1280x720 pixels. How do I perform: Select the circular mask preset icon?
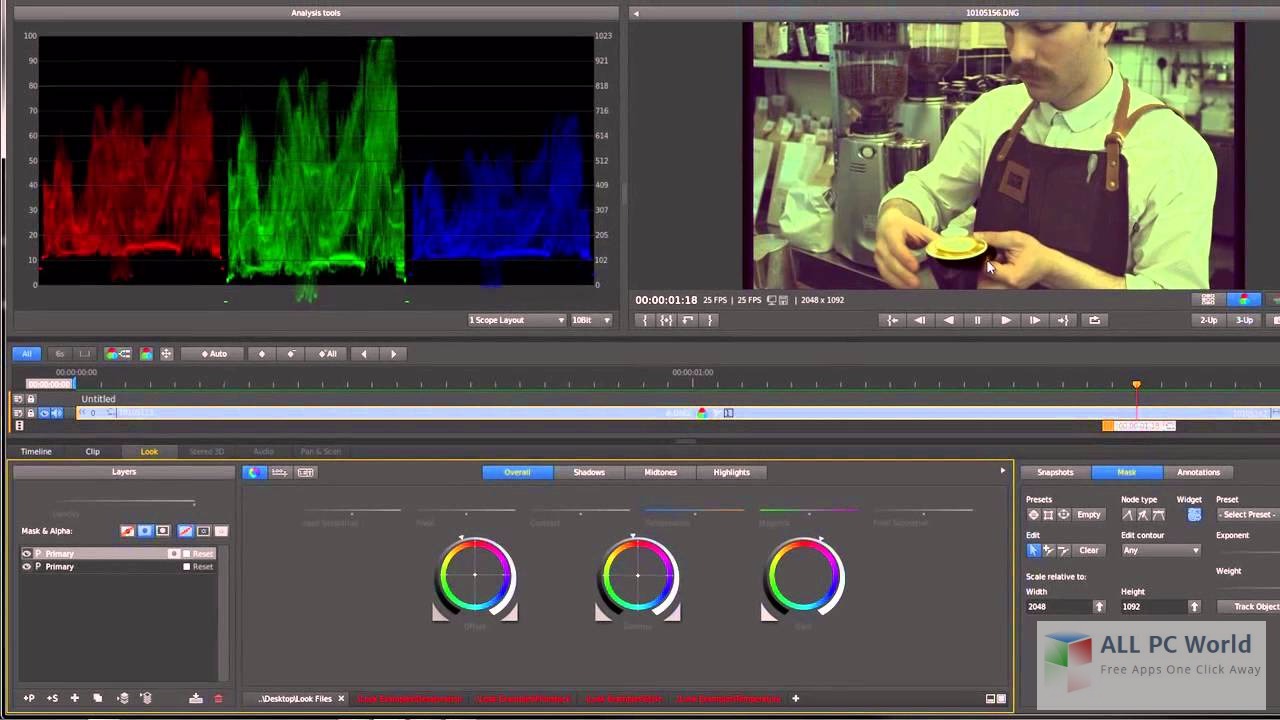pyautogui.click(x=1034, y=514)
